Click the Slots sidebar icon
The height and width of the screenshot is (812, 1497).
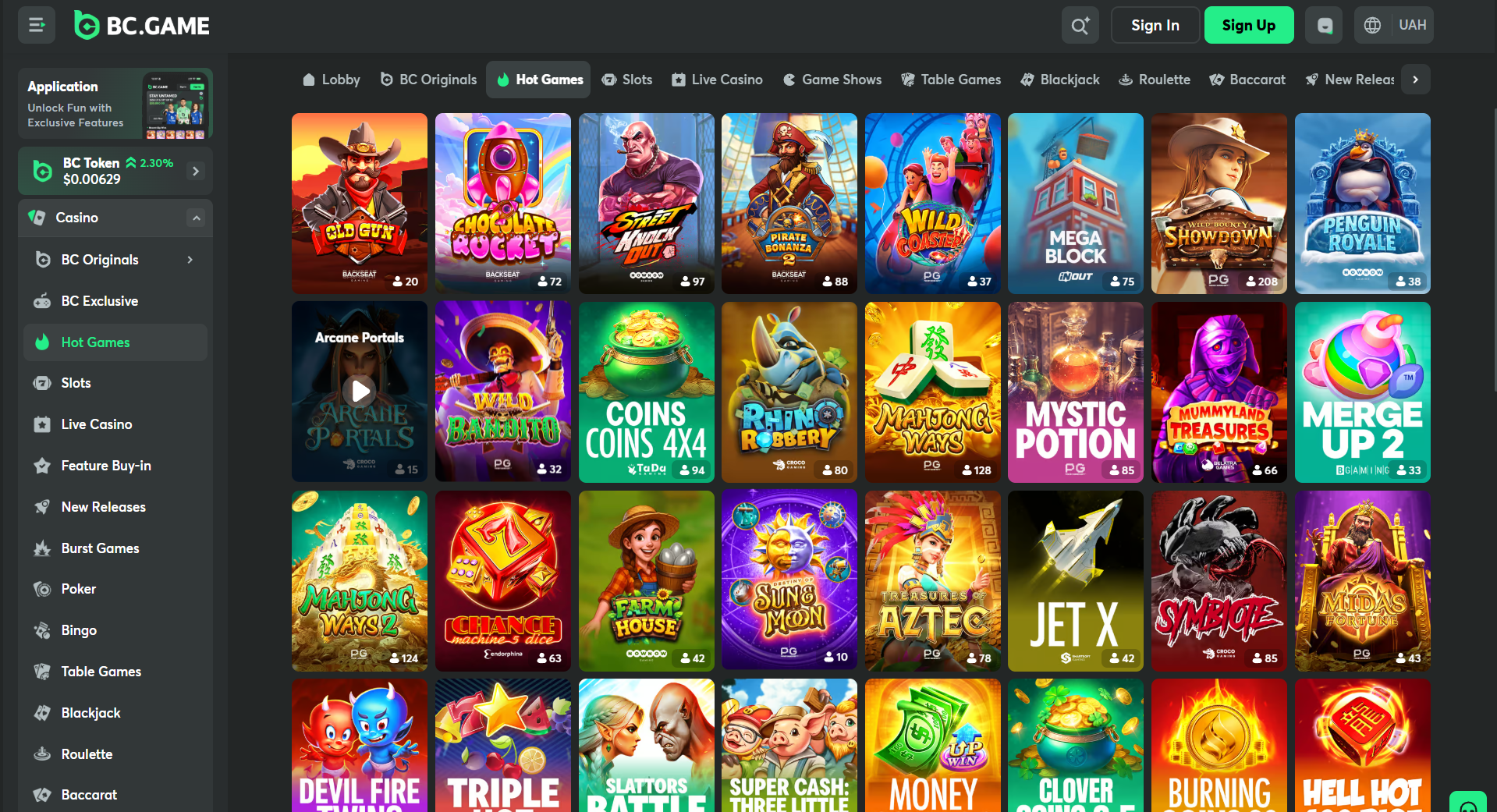click(43, 383)
